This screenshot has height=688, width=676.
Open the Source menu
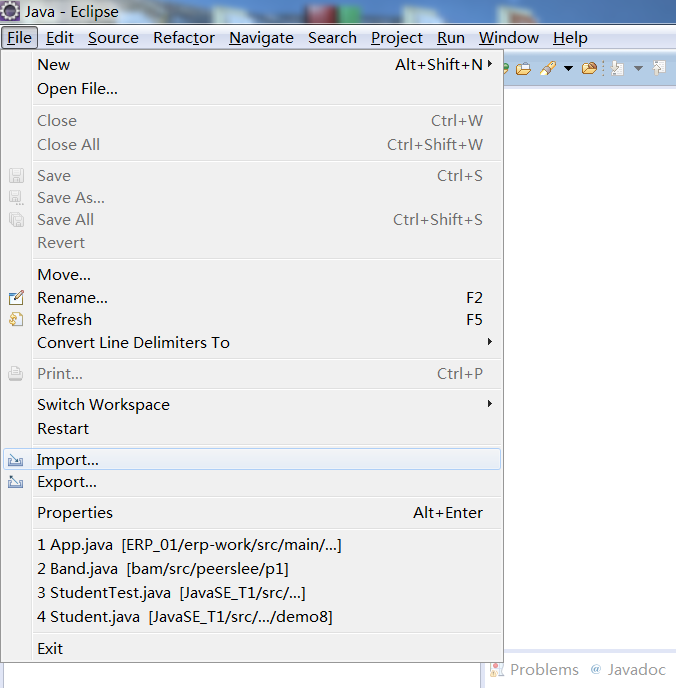click(113, 38)
